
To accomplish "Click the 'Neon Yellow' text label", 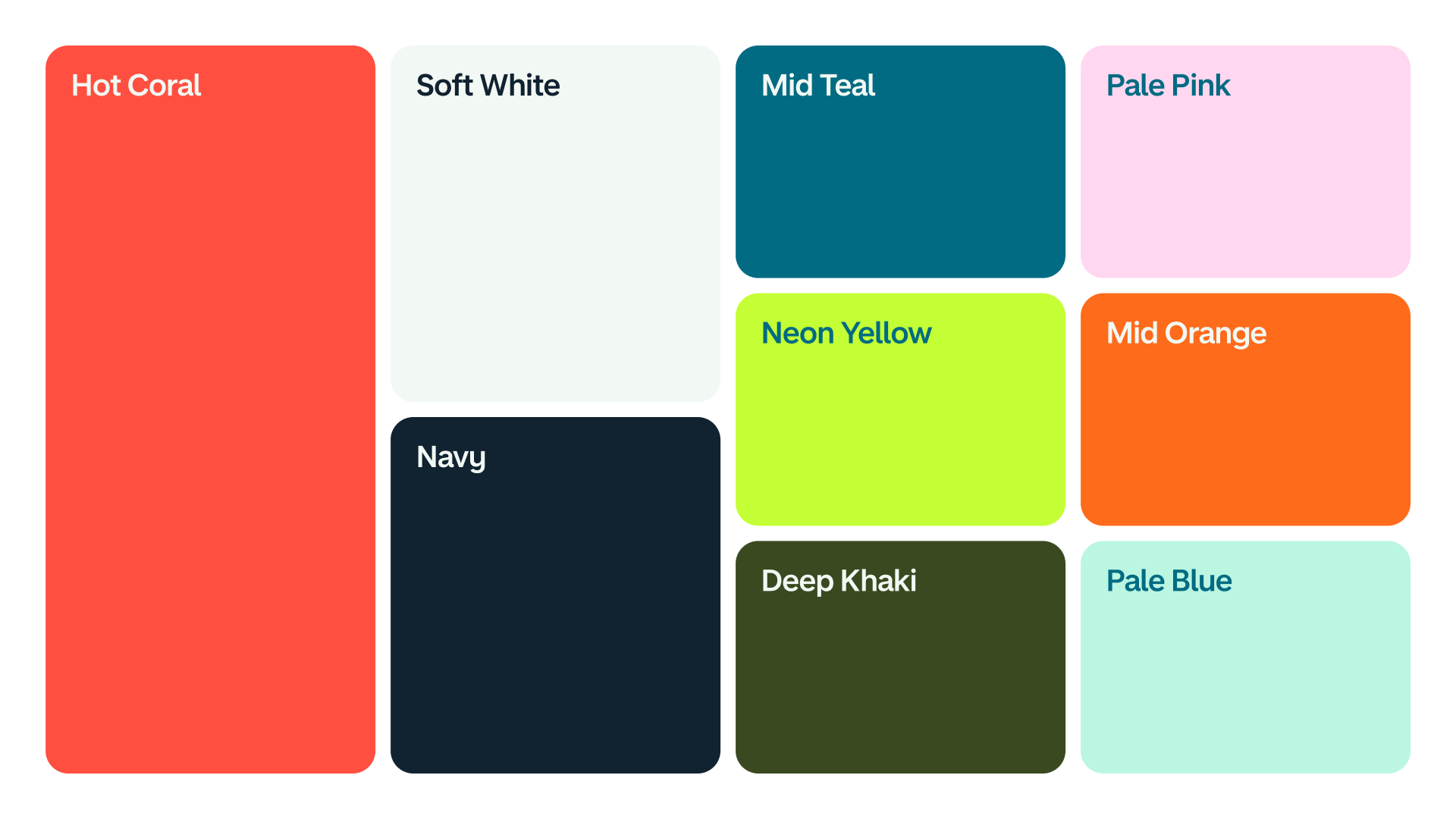I will (846, 334).
